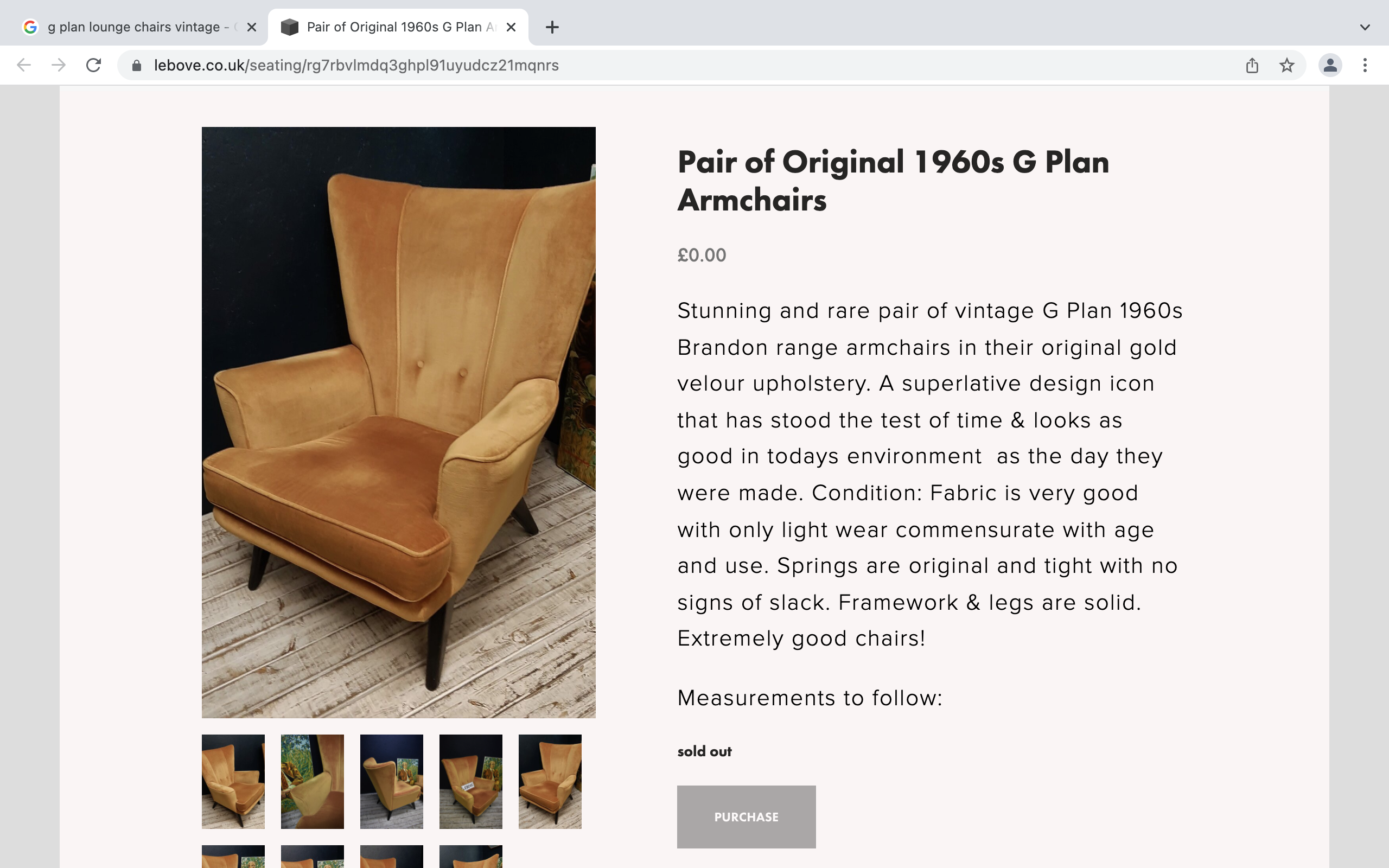Select the second thumbnail with painting

coord(312,781)
